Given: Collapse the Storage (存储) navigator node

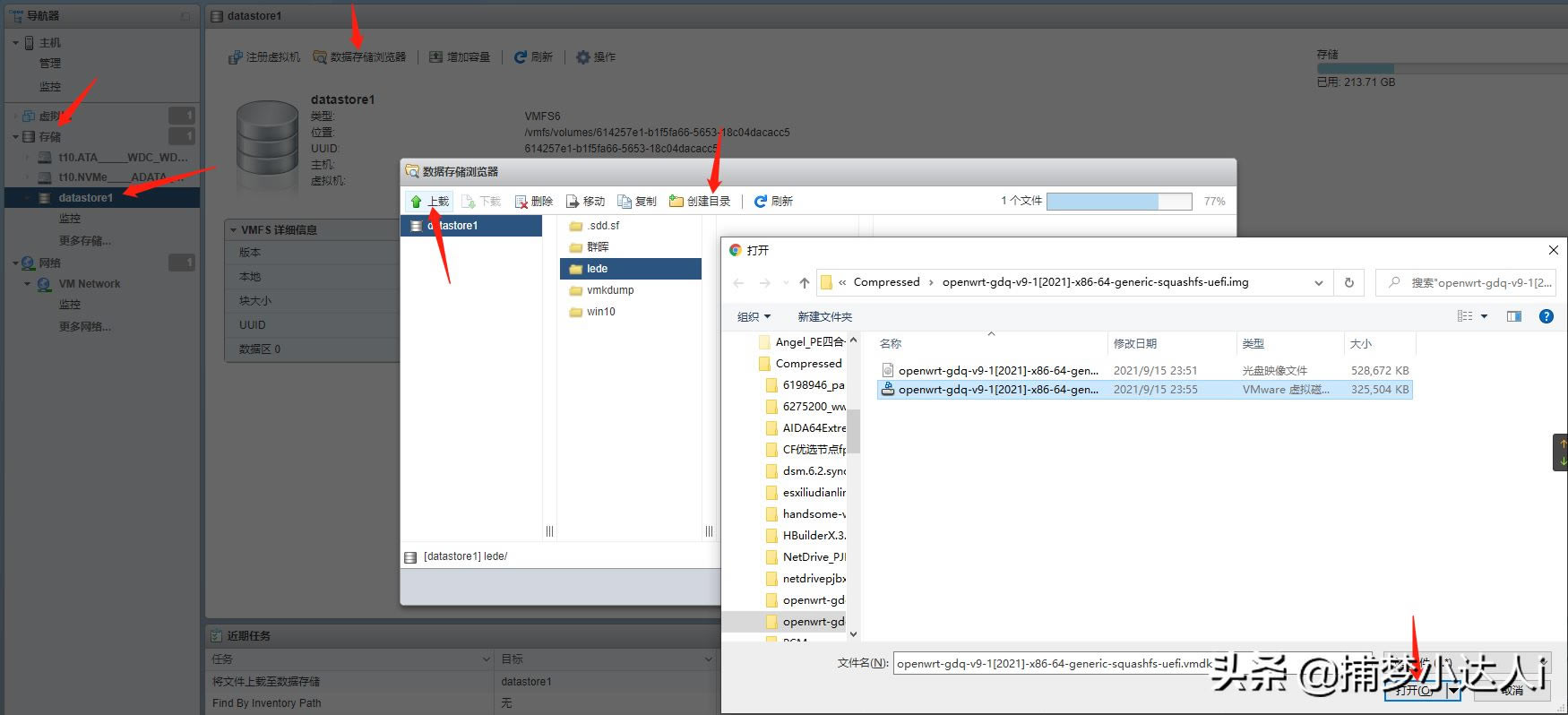Looking at the screenshot, I should (x=15, y=137).
